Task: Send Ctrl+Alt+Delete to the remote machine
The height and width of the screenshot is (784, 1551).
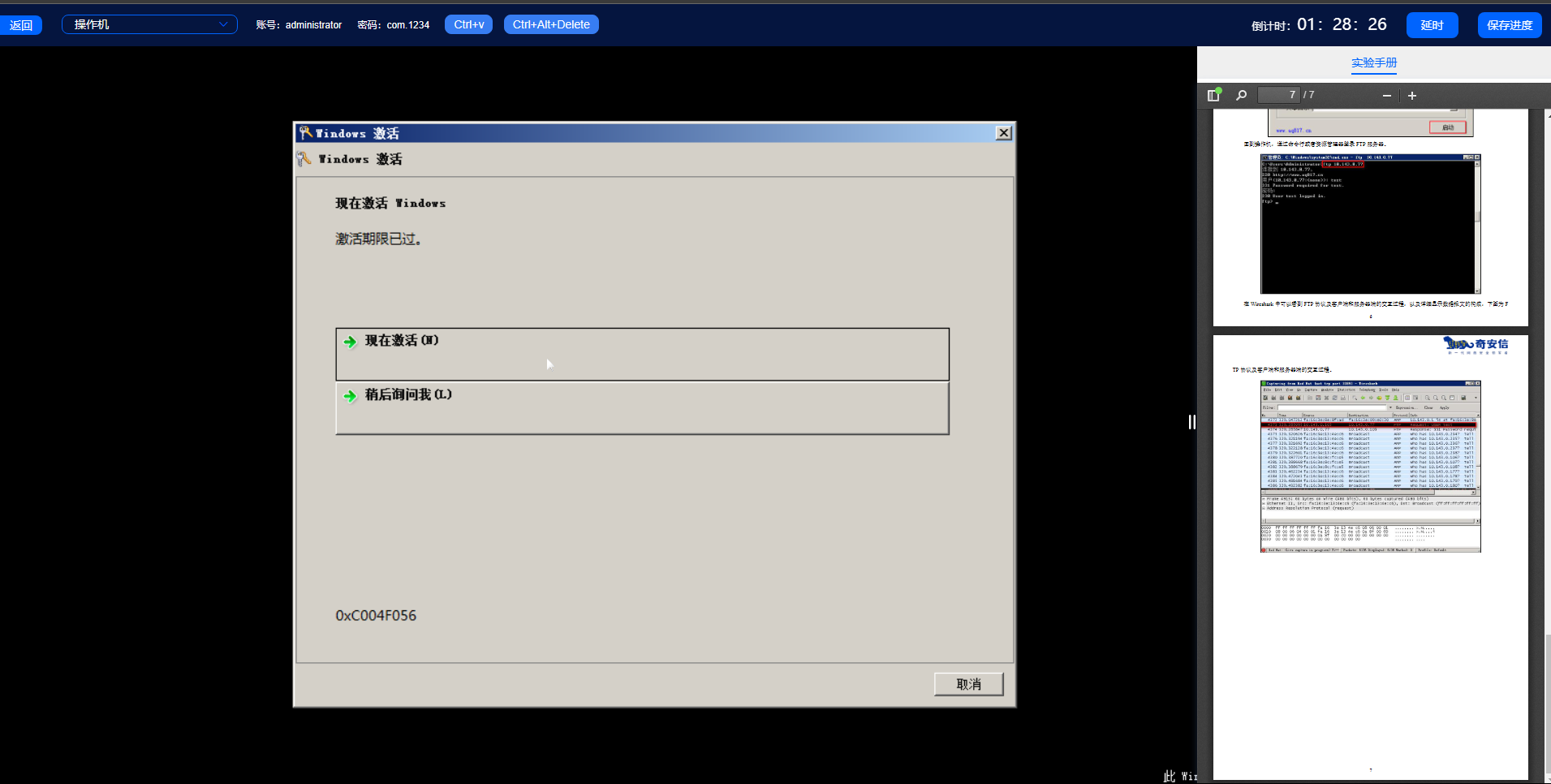Action: 551,24
